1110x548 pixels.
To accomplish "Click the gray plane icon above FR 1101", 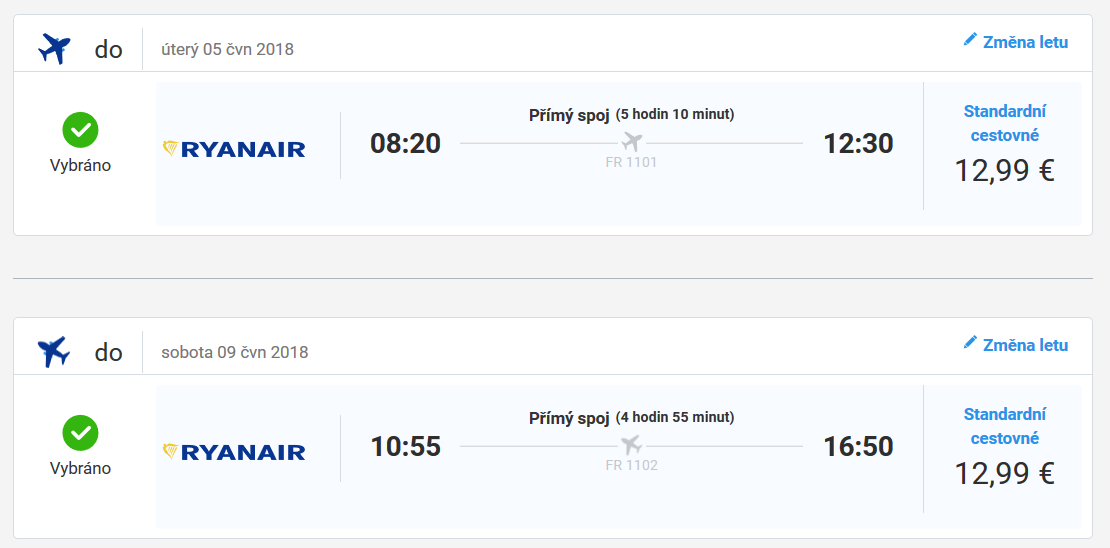I will [x=631, y=142].
